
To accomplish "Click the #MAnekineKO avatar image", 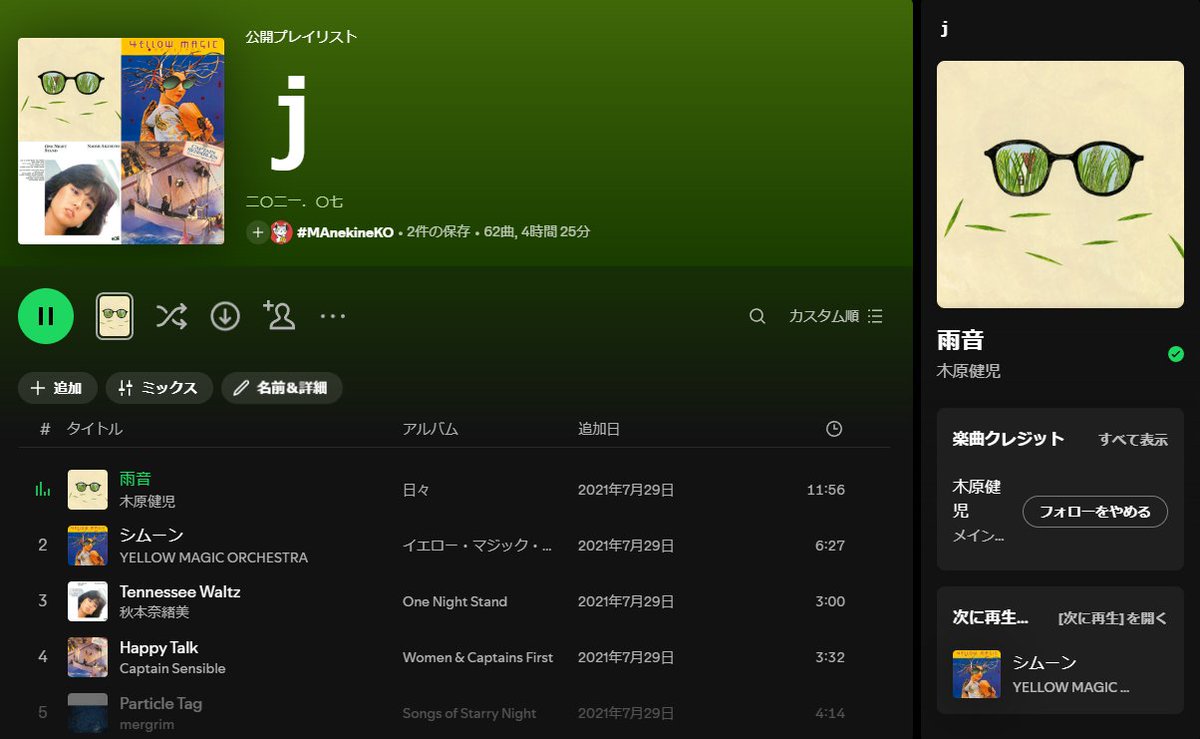I will [x=282, y=232].
